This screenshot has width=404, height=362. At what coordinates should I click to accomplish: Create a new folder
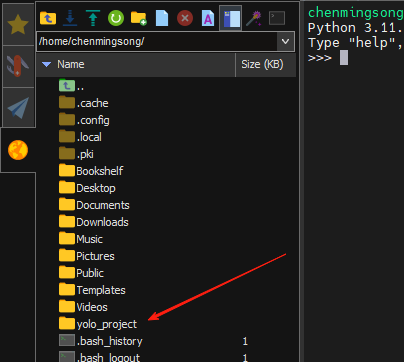pos(139,18)
